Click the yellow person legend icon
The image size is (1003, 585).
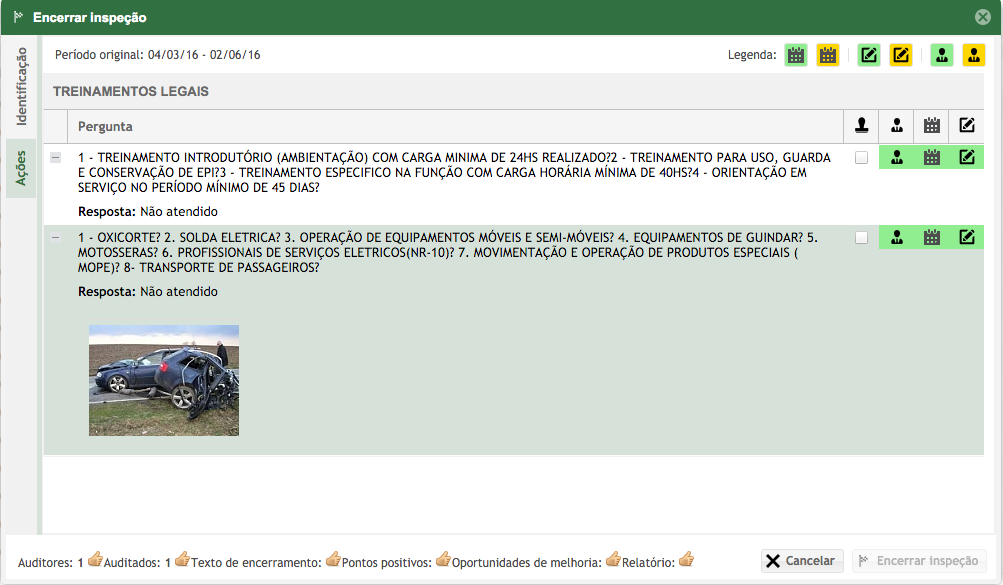click(974, 56)
